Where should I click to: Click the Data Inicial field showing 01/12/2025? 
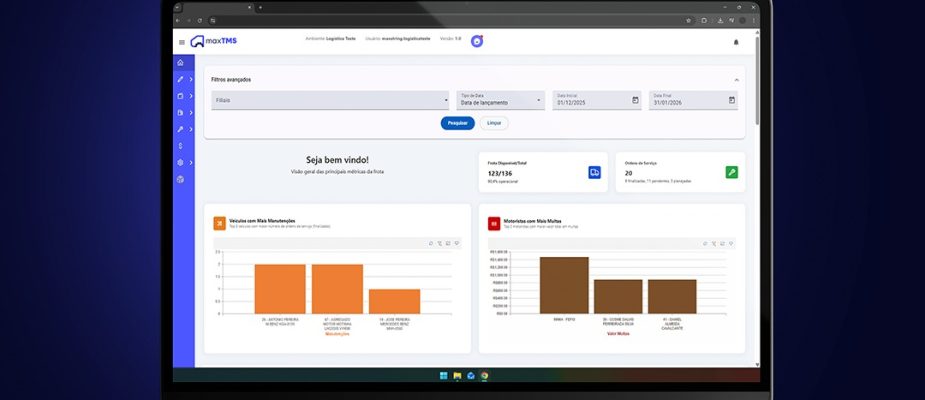[597, 100]
